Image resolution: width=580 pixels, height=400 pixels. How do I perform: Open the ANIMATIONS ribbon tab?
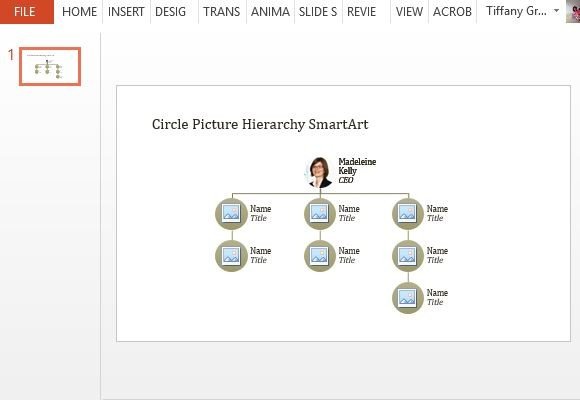(x=270, y=11)
